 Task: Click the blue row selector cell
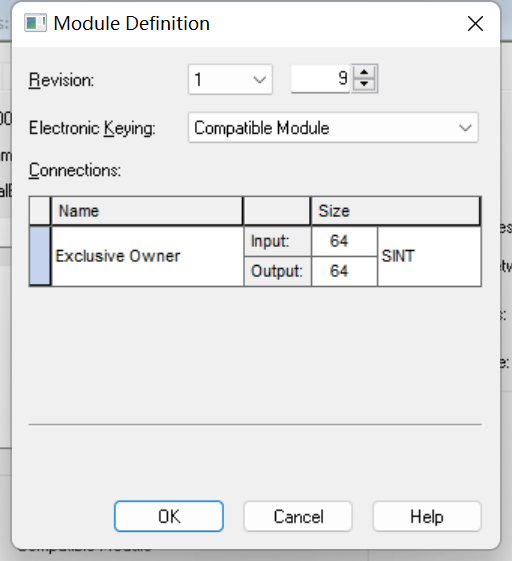coord(40,256)
